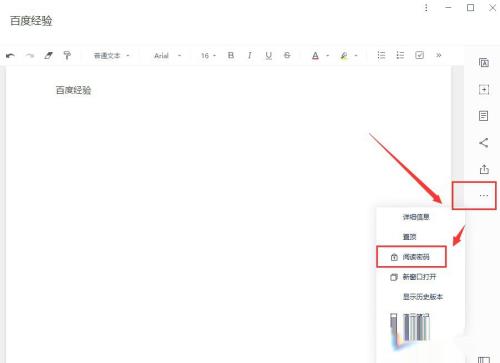Click the note title field 百度经验
This screenshot has width=500, height=363.
31,21
